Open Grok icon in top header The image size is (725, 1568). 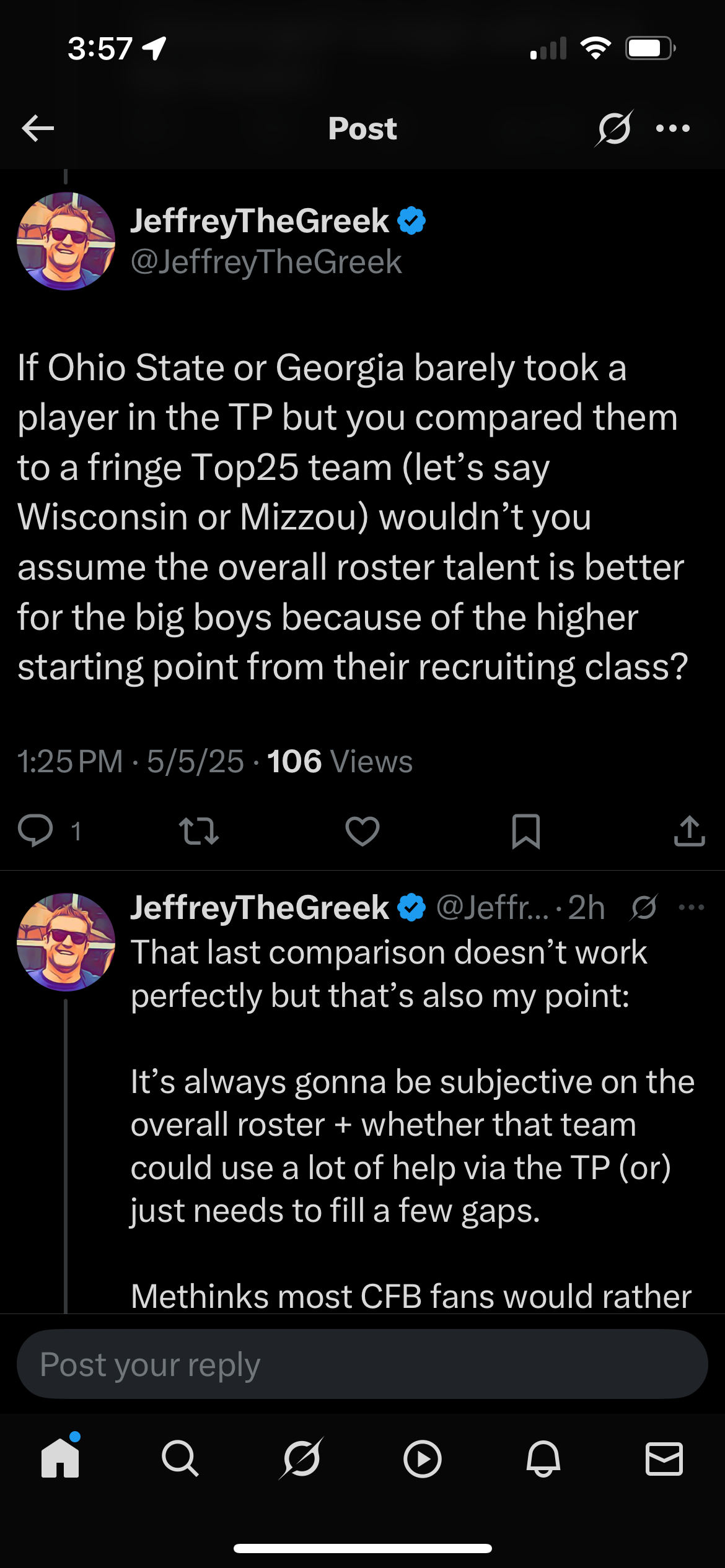click(614, 128)
